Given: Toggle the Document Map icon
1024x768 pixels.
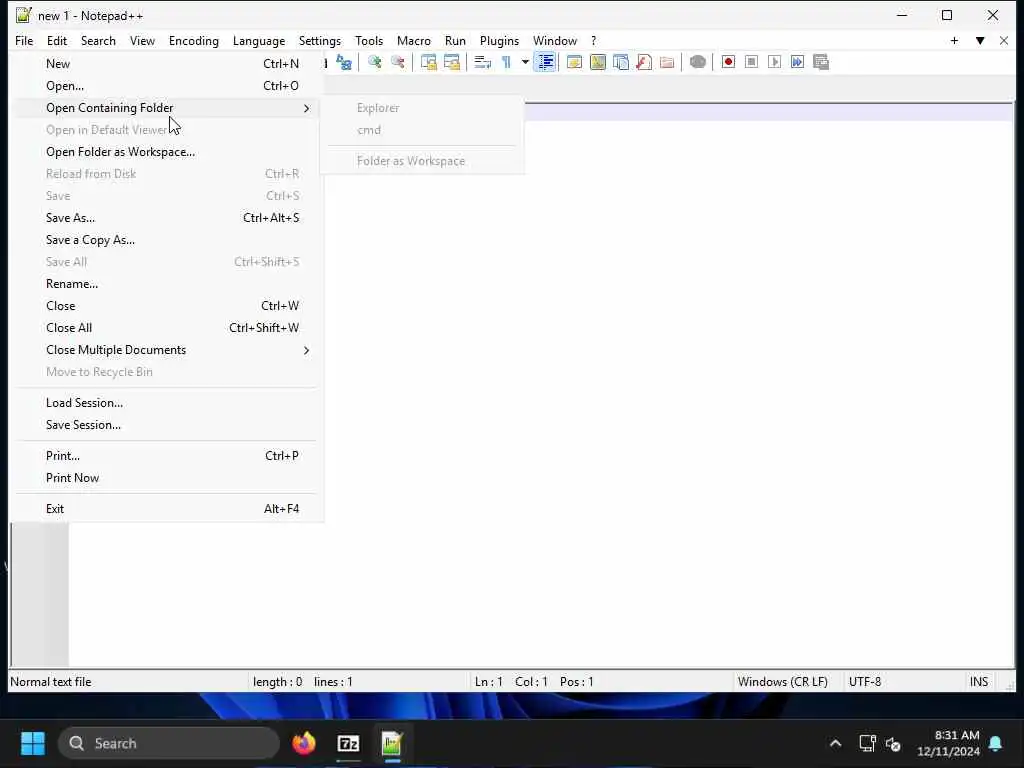Looking at the screenshot, I should [598, 62].
